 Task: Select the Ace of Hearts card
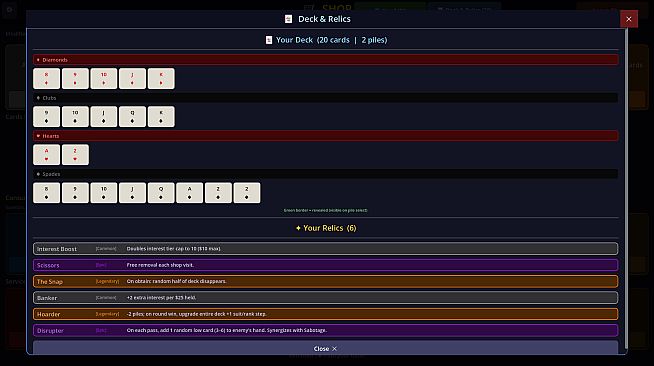tap(46, 155)
